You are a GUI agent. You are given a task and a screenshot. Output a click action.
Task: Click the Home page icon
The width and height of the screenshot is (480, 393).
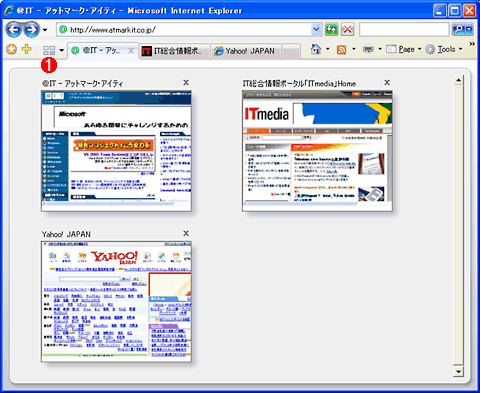point(315,50)
